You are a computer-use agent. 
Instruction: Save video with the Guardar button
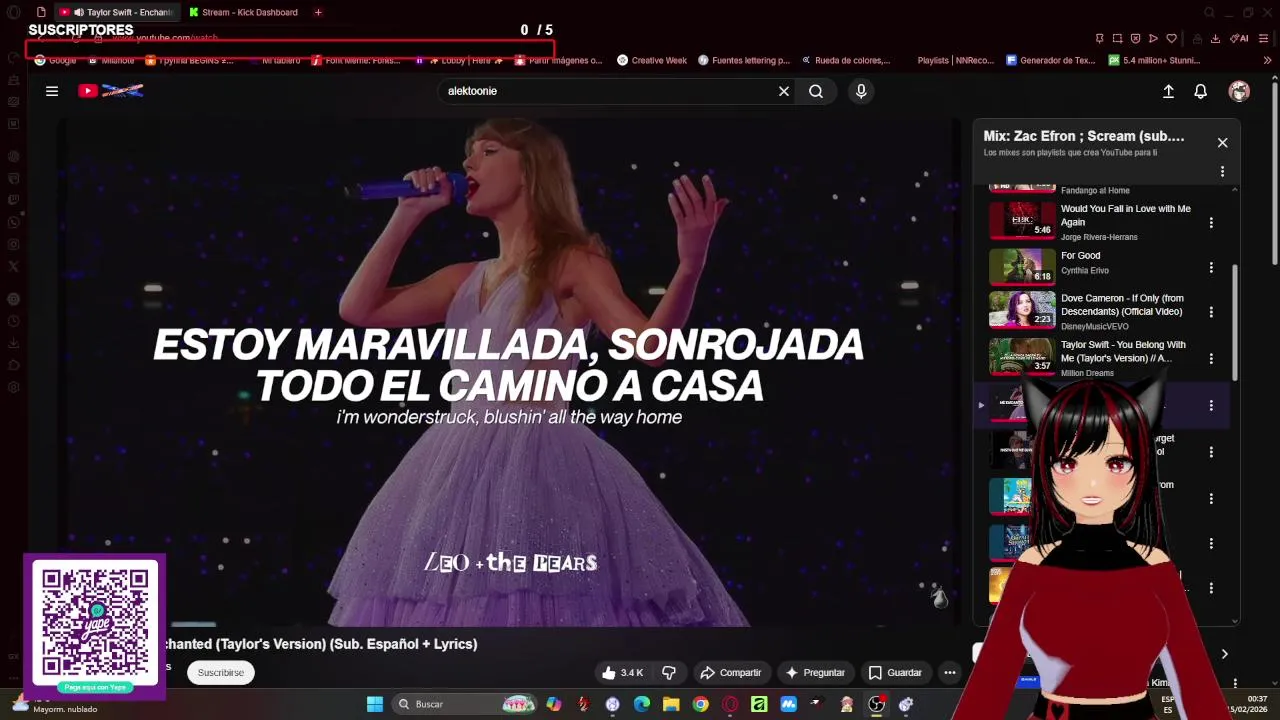point(896,673)
